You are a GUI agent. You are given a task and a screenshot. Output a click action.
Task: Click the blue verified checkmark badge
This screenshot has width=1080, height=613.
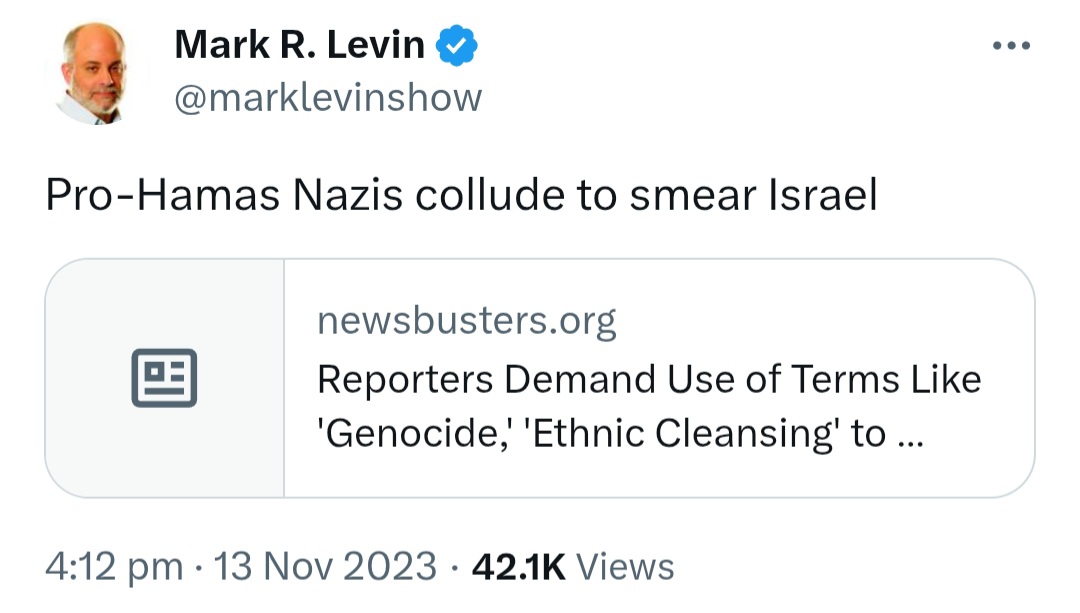[457, 45]
